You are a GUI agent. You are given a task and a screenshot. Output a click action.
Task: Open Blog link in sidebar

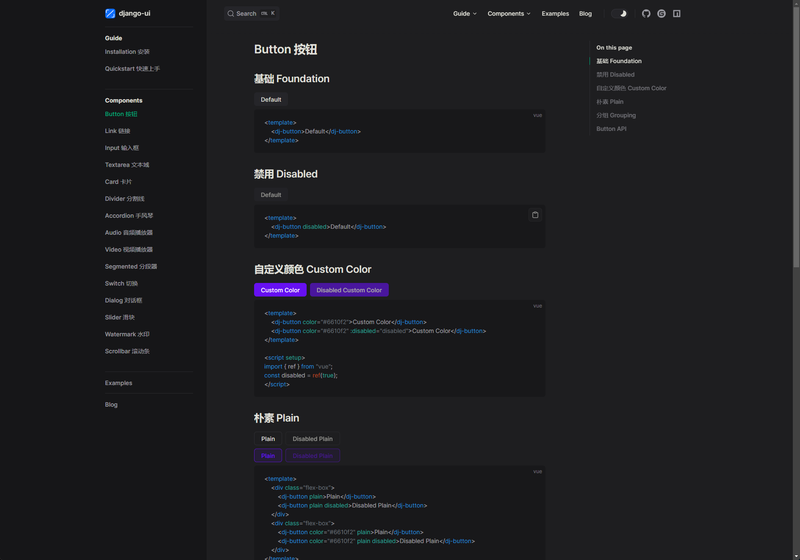click(111, 404)
